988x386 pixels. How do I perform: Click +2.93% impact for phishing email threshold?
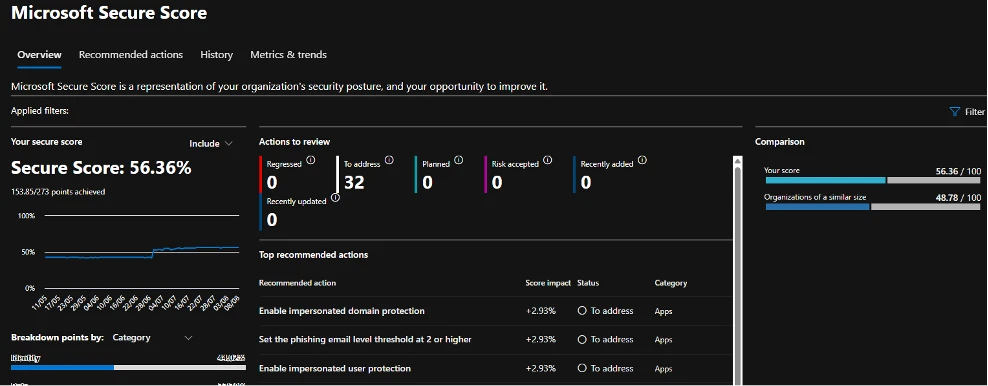541,339
